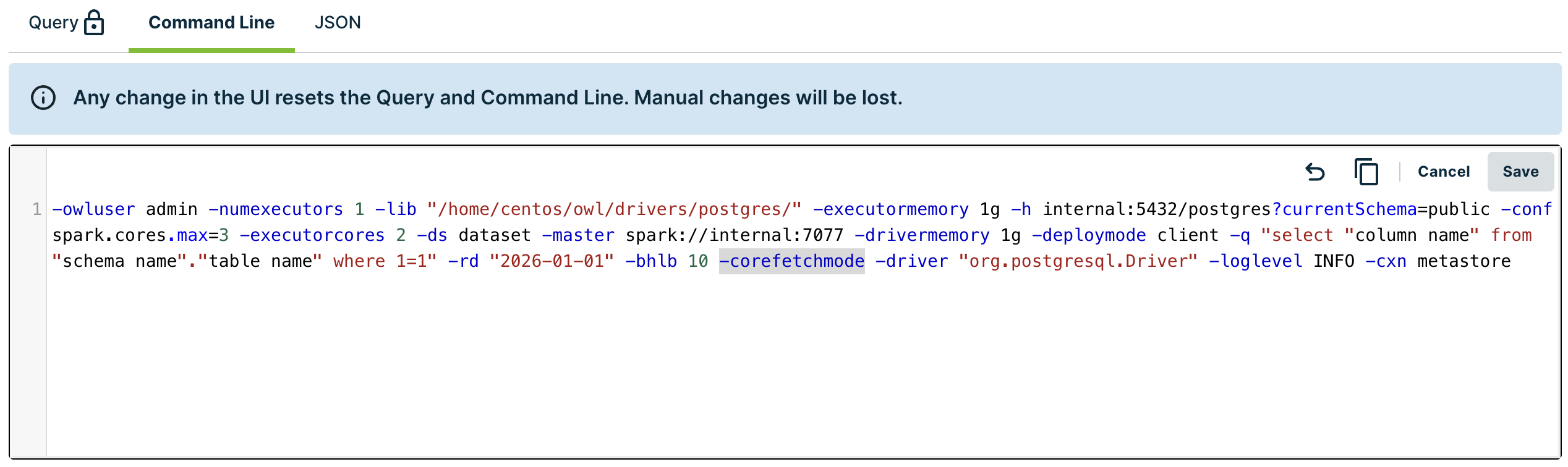Open the Query tab
Image resolution: width=1568 pixels, height=467 pixels.
[x=53, y=23]
